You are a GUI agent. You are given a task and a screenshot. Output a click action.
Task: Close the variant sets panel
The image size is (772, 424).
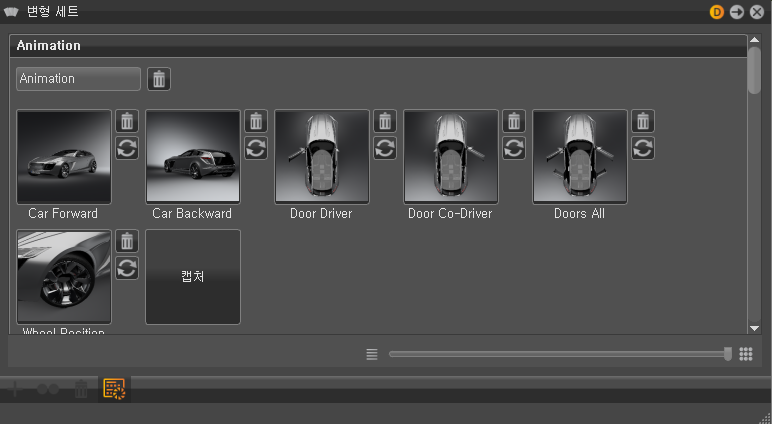click(x=757, y=12)
